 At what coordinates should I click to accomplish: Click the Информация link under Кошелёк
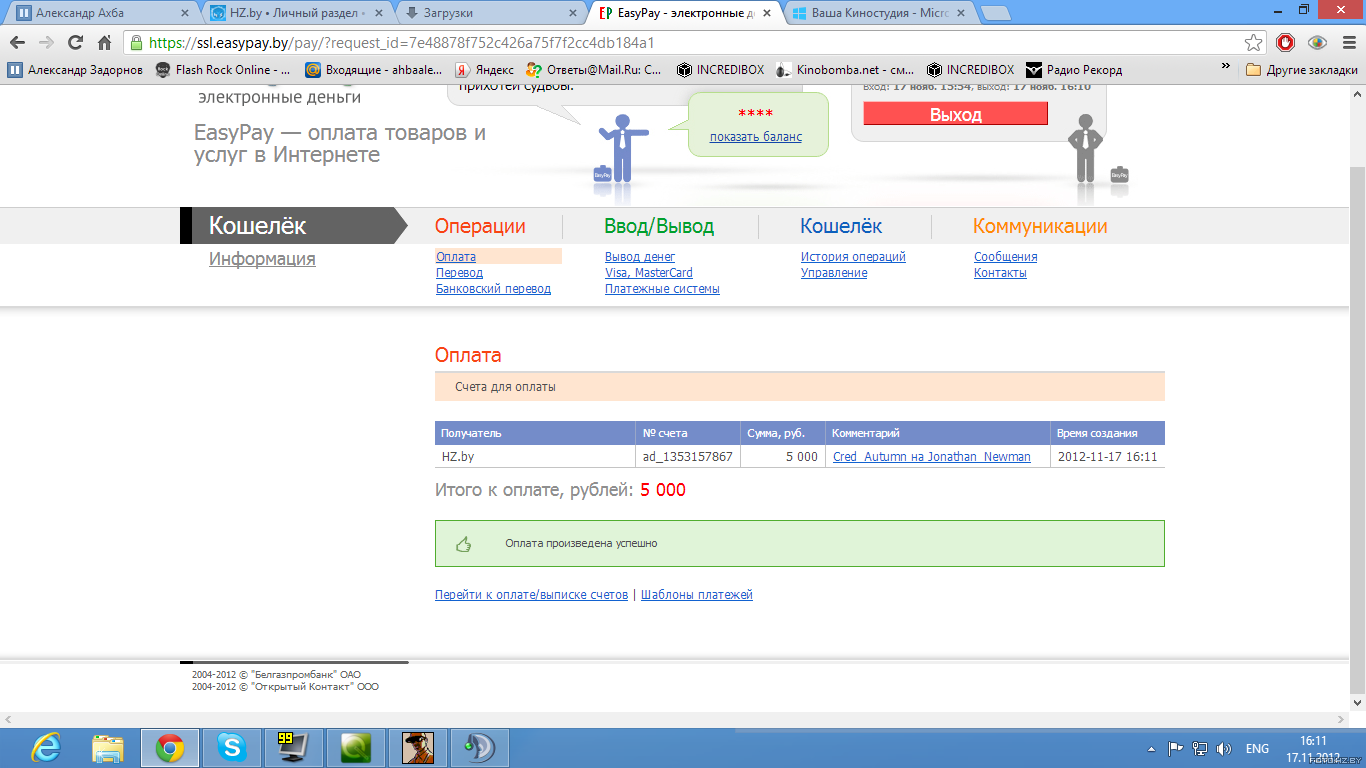(262, 259)
